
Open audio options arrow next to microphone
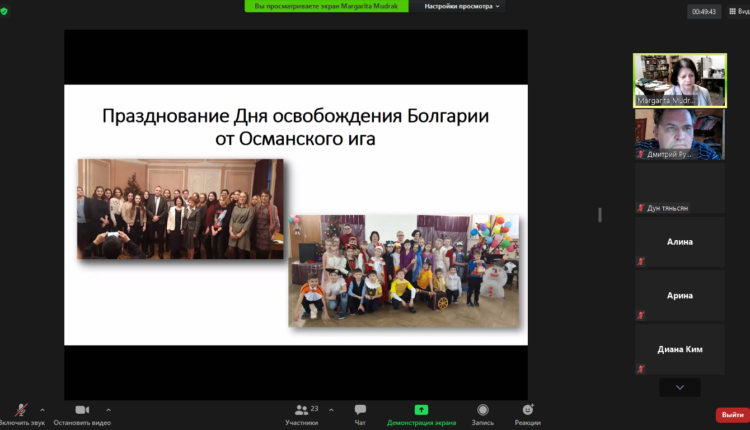(x=42, y=410)
